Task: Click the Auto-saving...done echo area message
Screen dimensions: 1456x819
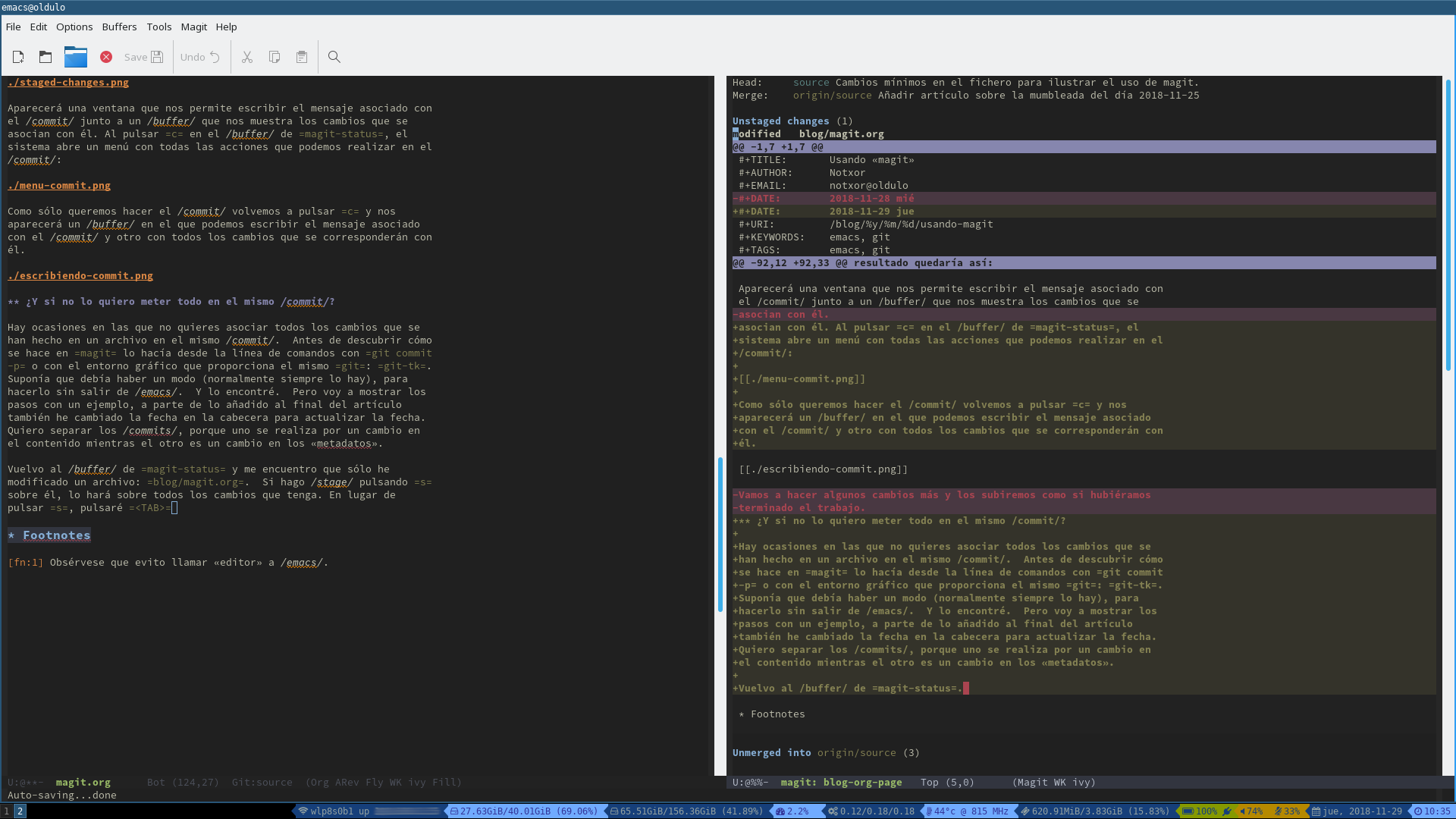Action: tap(62, 795)
